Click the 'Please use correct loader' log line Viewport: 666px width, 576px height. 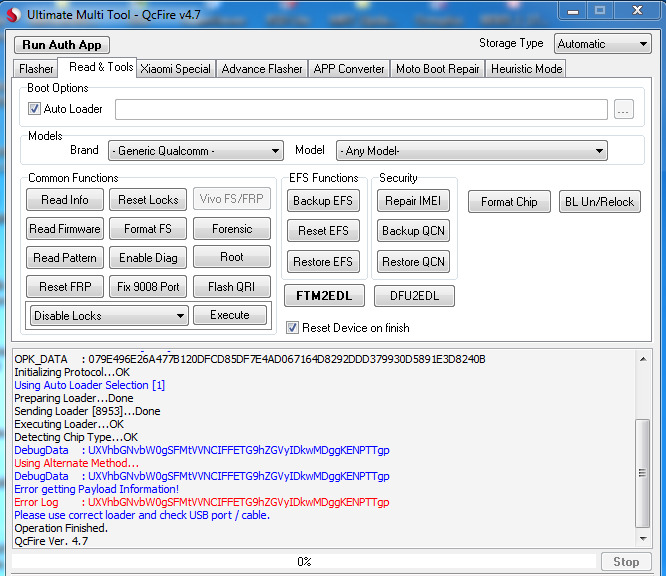pyautogui.click(x=142, y=515)
